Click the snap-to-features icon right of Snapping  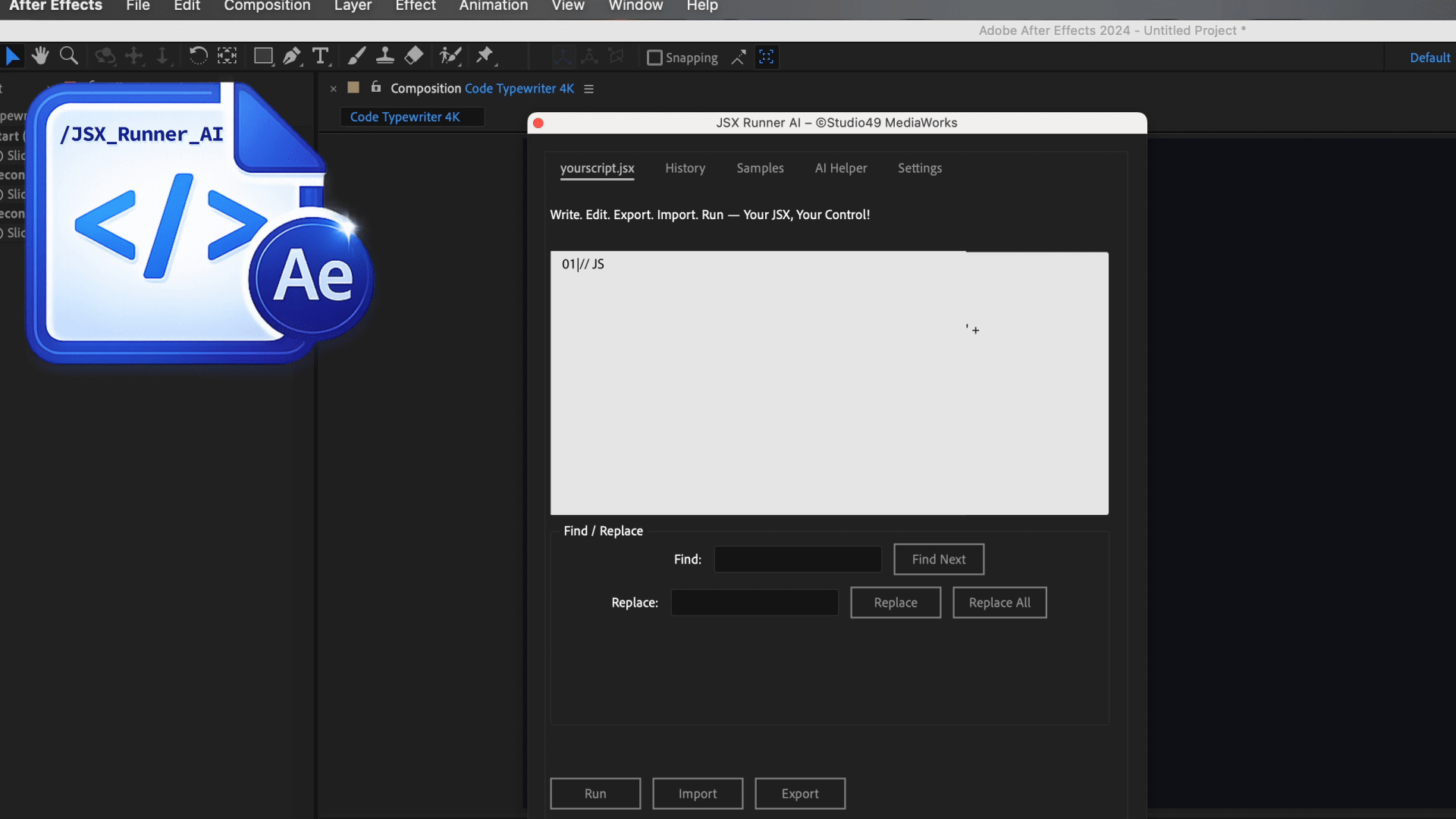[767, 58]
